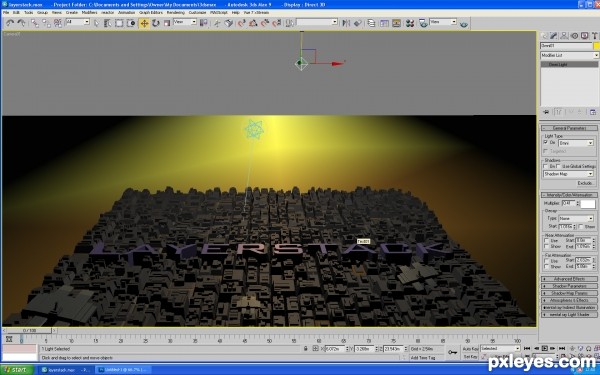Open the Material Editor icon
Image resolution: width=600 pixels, height=375 pixels.
(x=410, y=23)
